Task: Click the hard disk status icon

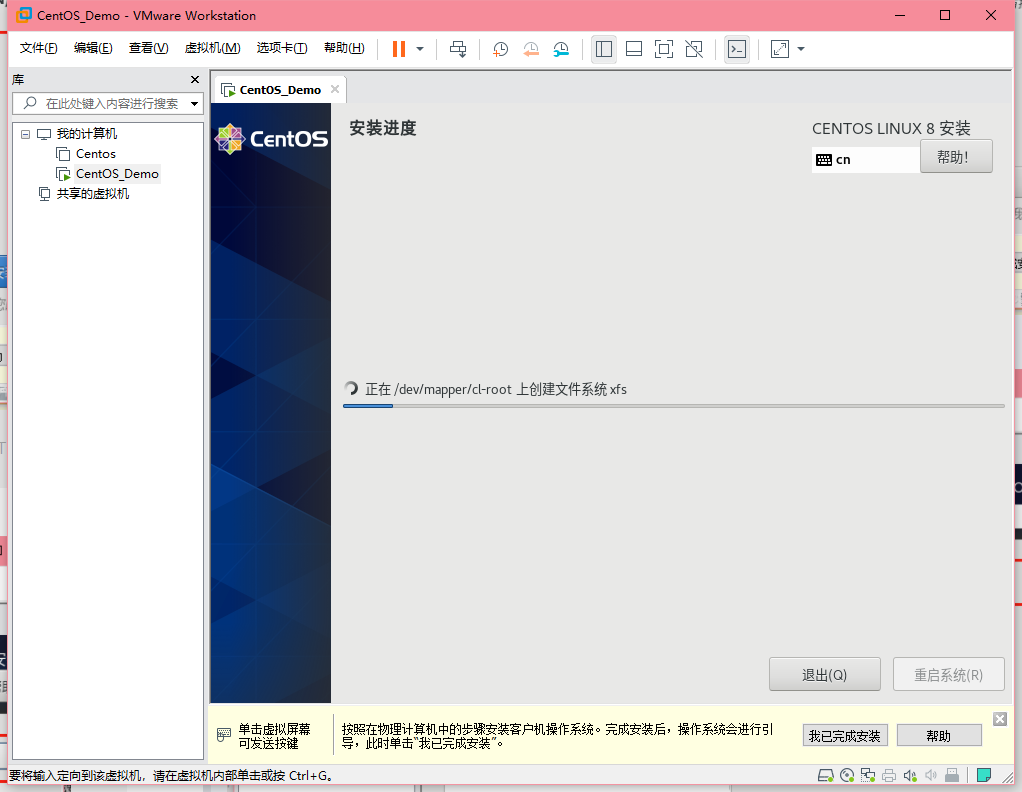Action: 826,775
